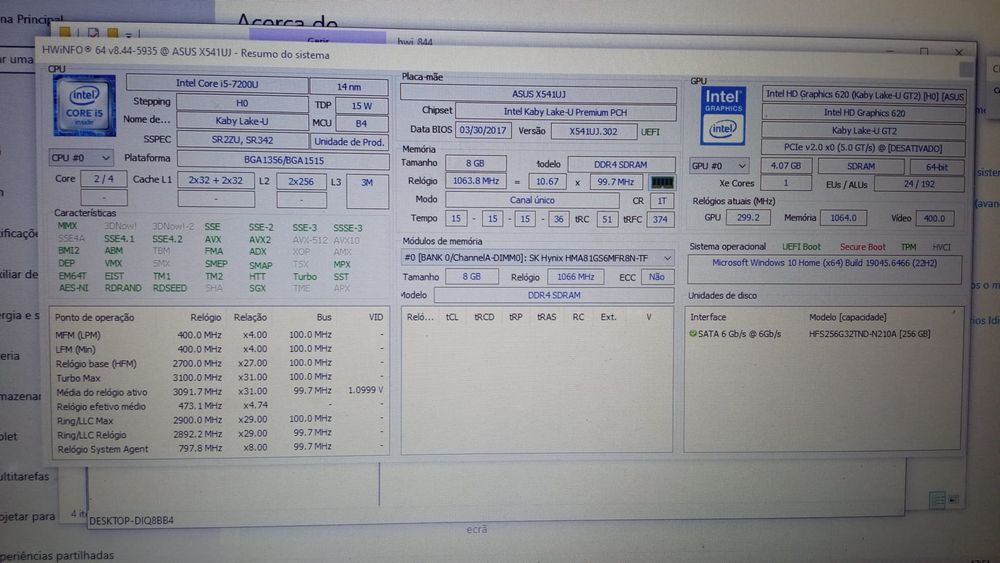1000x563 pixels.
Task: Click the ASUS X541UJ motherboard field
Action: [x=538, y=94]
